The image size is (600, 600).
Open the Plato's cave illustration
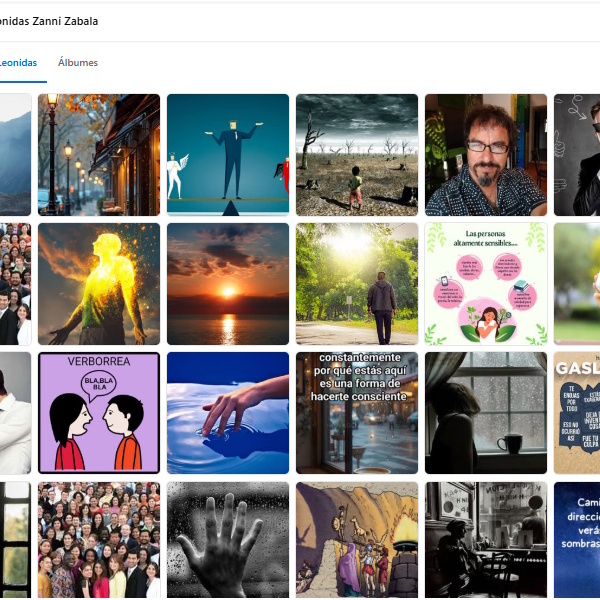click(x=357, y=540)
